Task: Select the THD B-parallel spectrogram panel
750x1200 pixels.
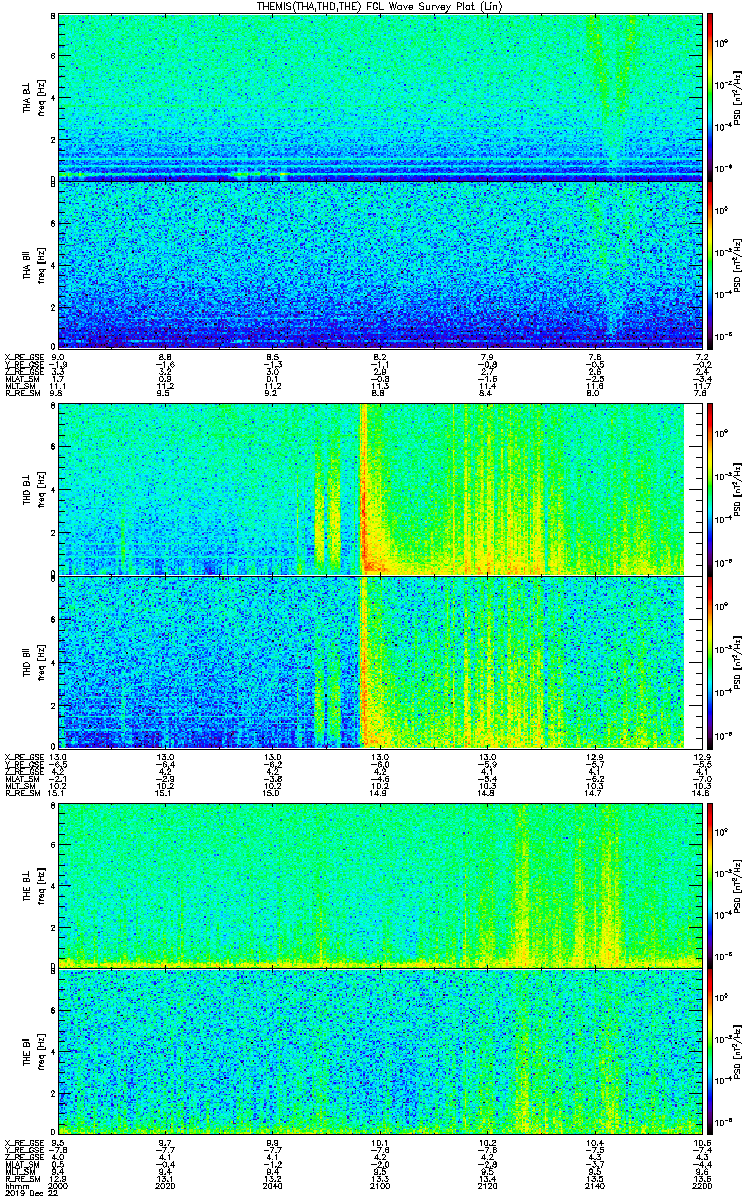Action: tap(371, 662)
